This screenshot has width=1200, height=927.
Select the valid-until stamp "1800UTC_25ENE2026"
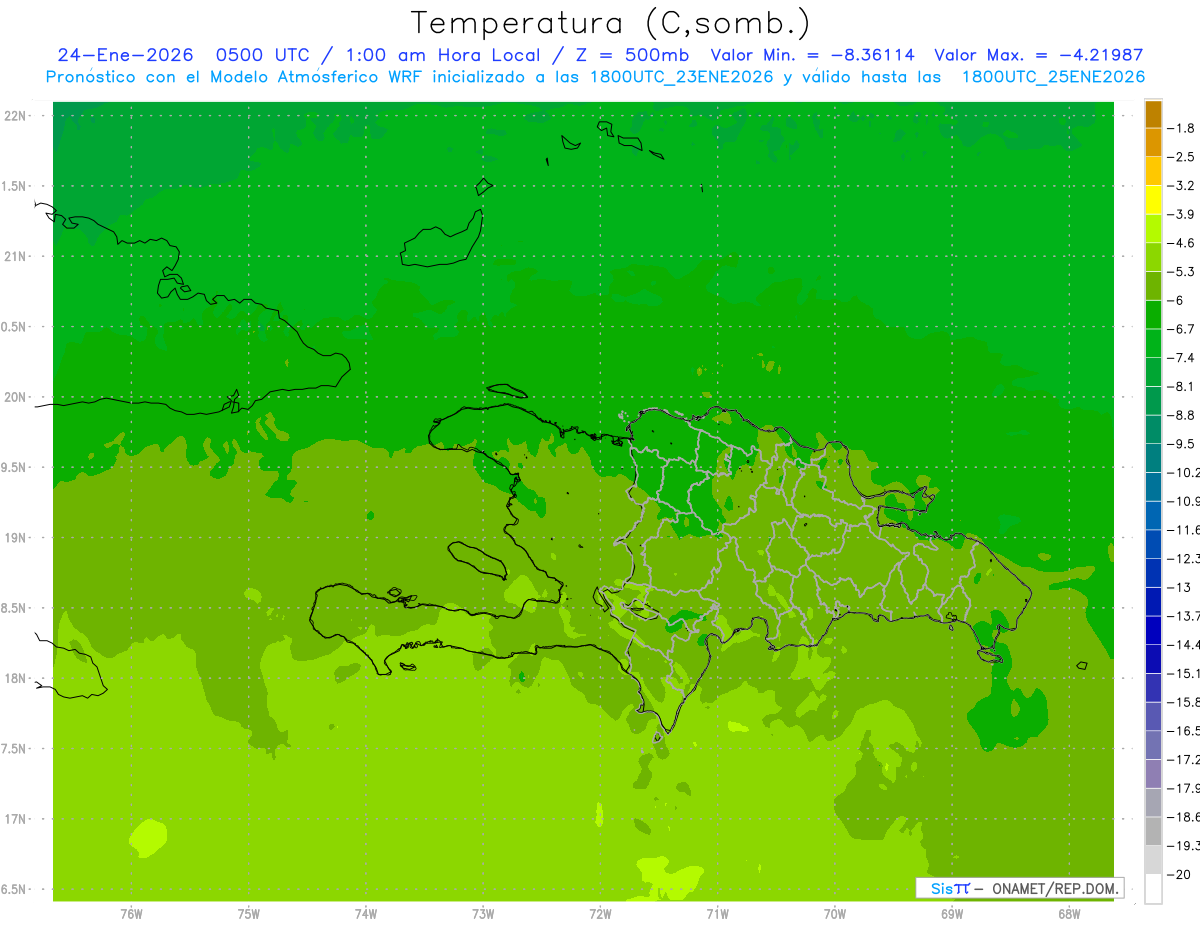point(1052,77)
